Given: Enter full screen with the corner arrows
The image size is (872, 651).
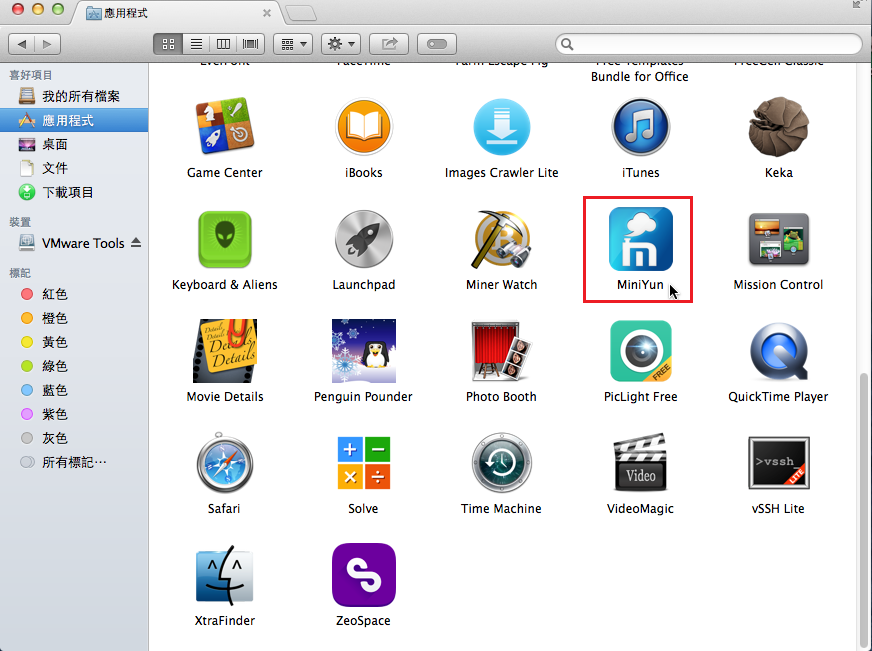Looking at the screenshot, I should pyautogui.click(x=857, y=4).
